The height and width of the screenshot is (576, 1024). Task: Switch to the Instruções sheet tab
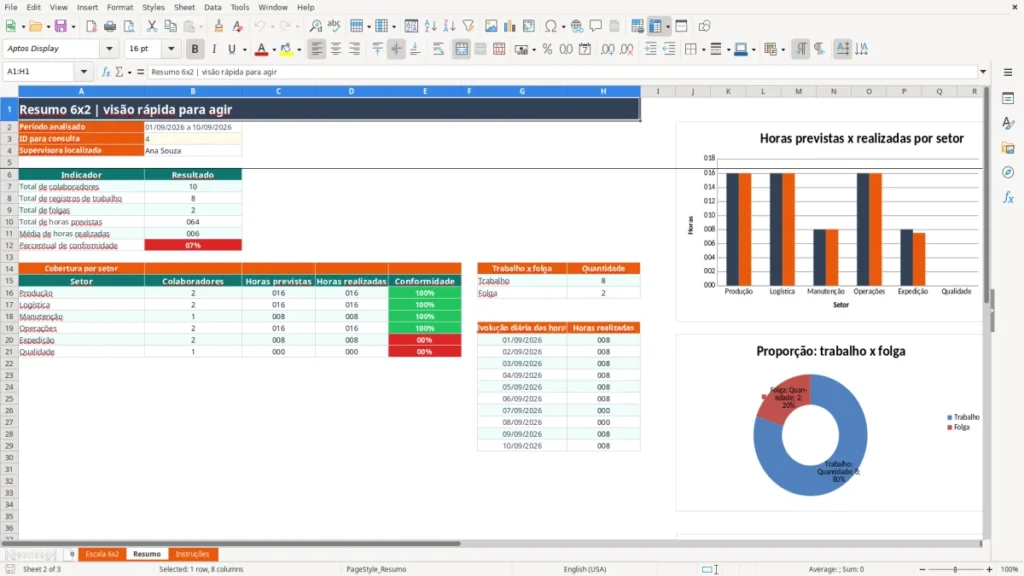(192, 554)
